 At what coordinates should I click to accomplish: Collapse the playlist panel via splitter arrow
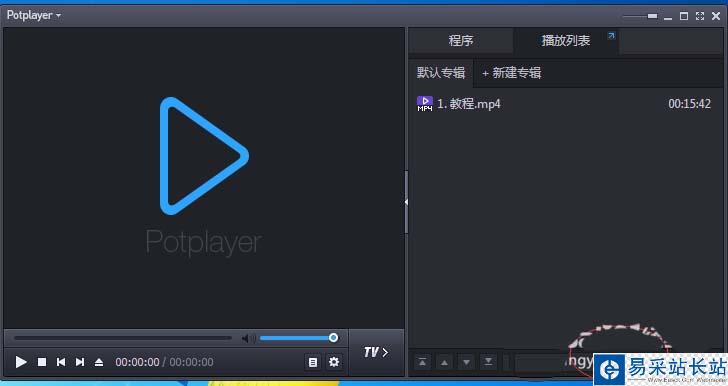click(406, 202)
